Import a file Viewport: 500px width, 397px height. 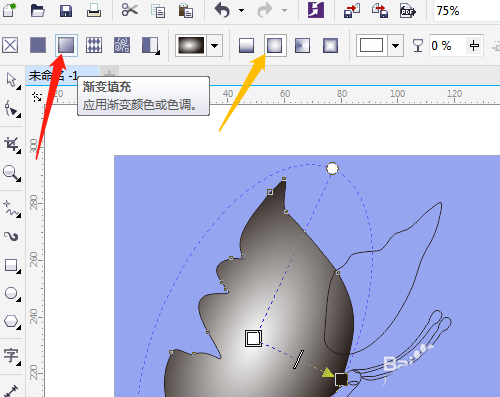click(352, 10)
